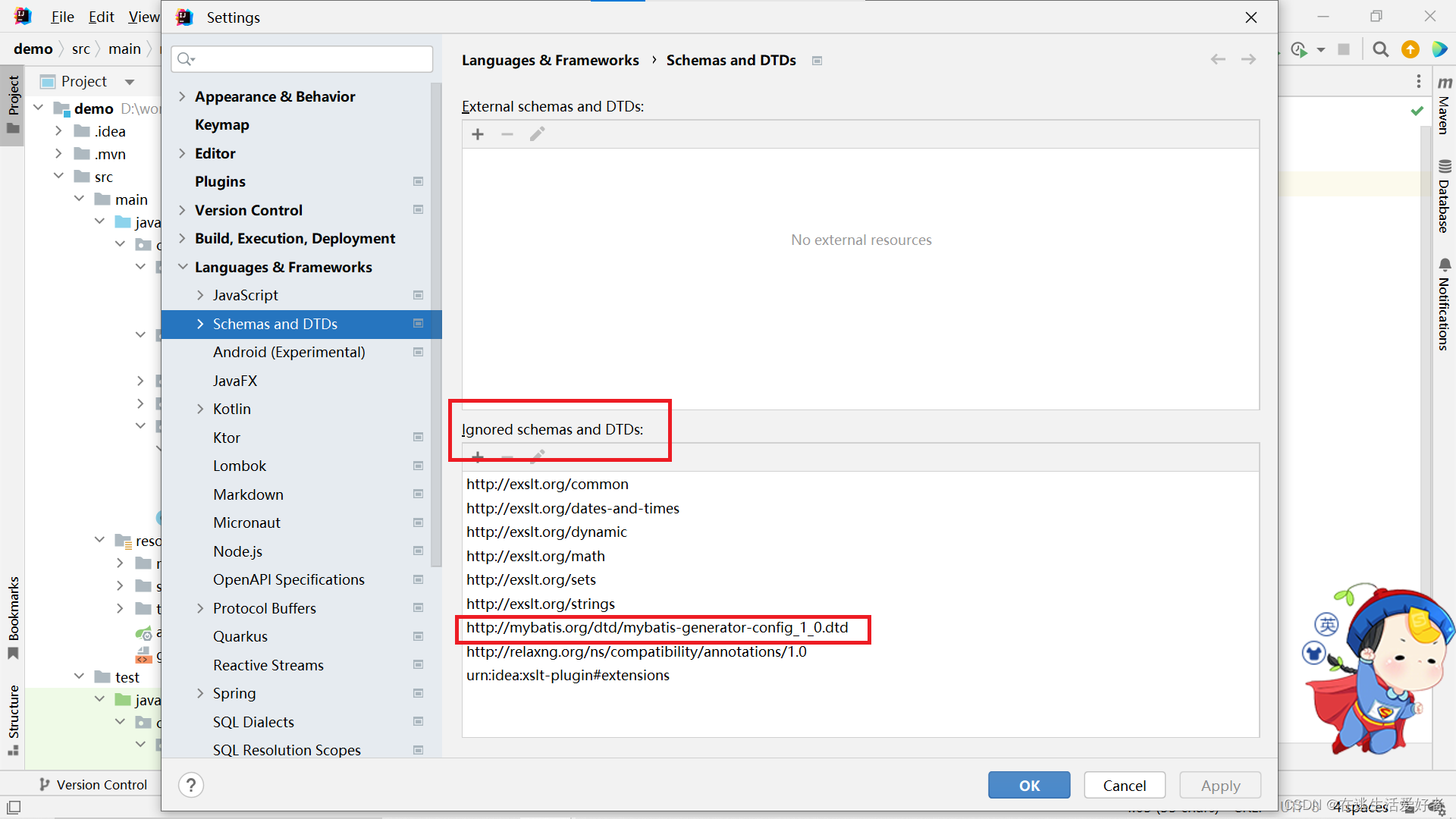1456x819 pixels.
Task: Open the Project view dropdown
Action: [129, 81]
